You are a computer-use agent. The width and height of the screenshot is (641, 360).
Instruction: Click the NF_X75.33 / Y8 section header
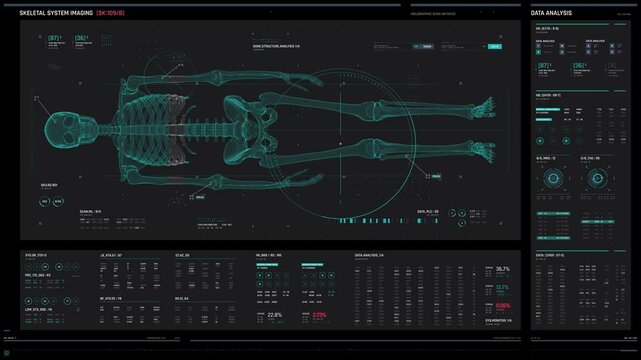point(111,299)
